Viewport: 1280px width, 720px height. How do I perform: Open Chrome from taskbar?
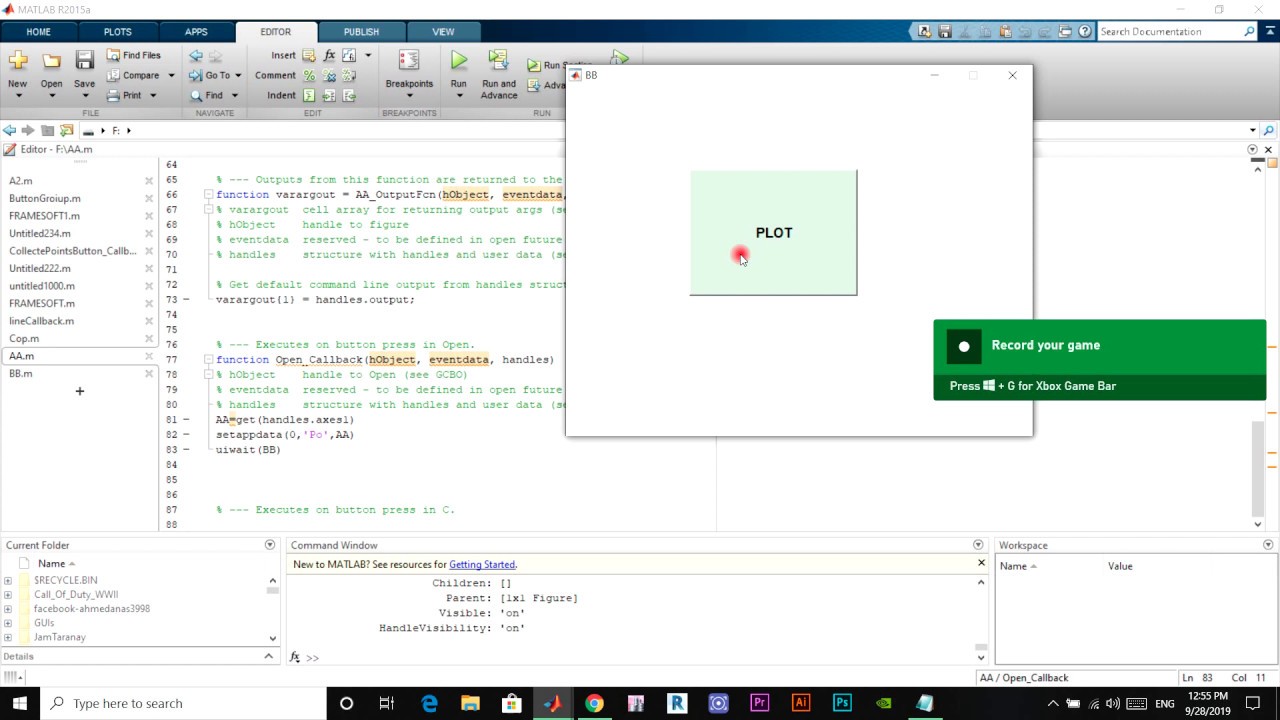point(594,703)
